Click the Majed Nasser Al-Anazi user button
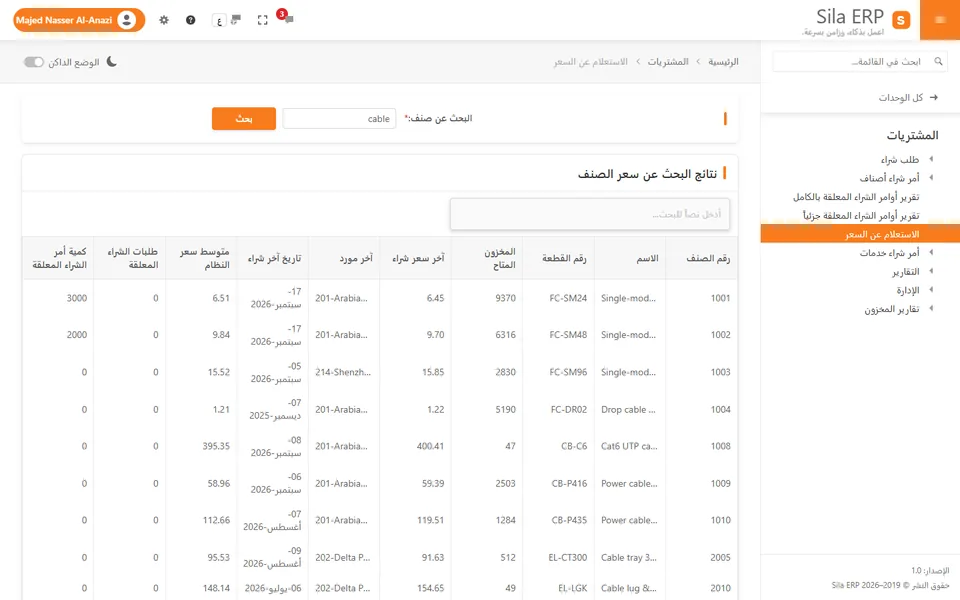The height and width of the screenshot is (600, 960). (x=79, y=20)
